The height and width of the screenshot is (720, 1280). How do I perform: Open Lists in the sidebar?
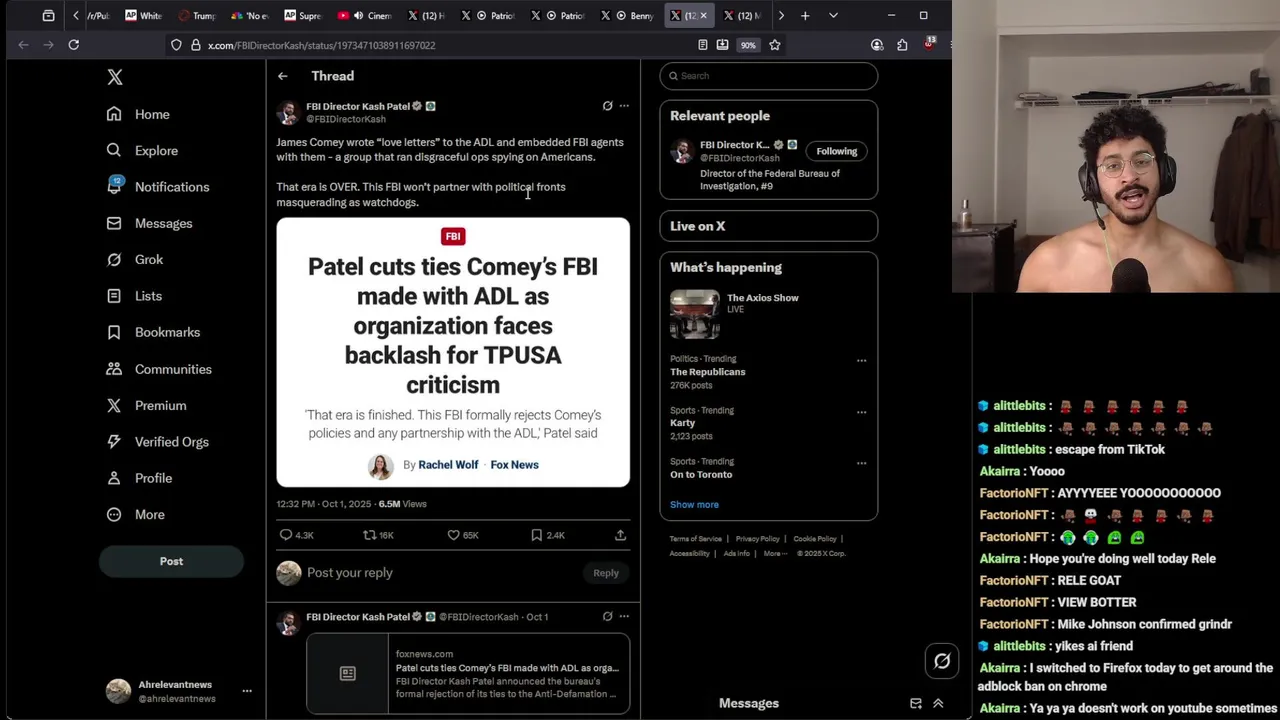click(134, 296)
